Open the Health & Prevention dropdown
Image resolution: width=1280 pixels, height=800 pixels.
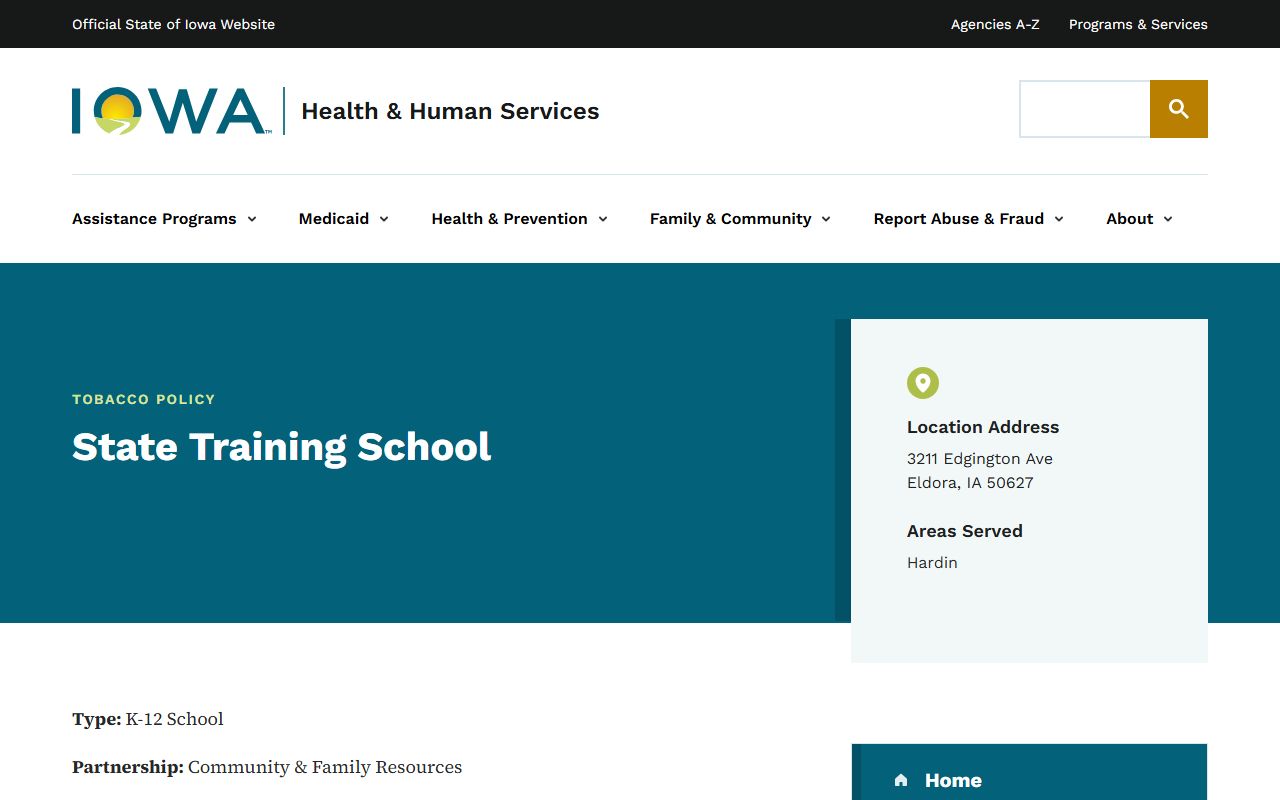tap(520, 219)
